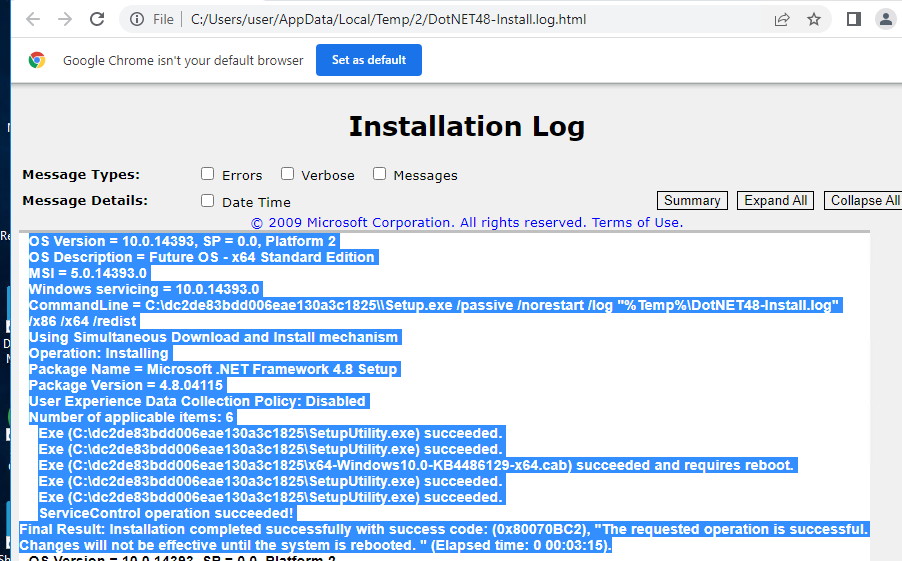
Task: Click the 'Message Details:' label
Action: [85, 200]
